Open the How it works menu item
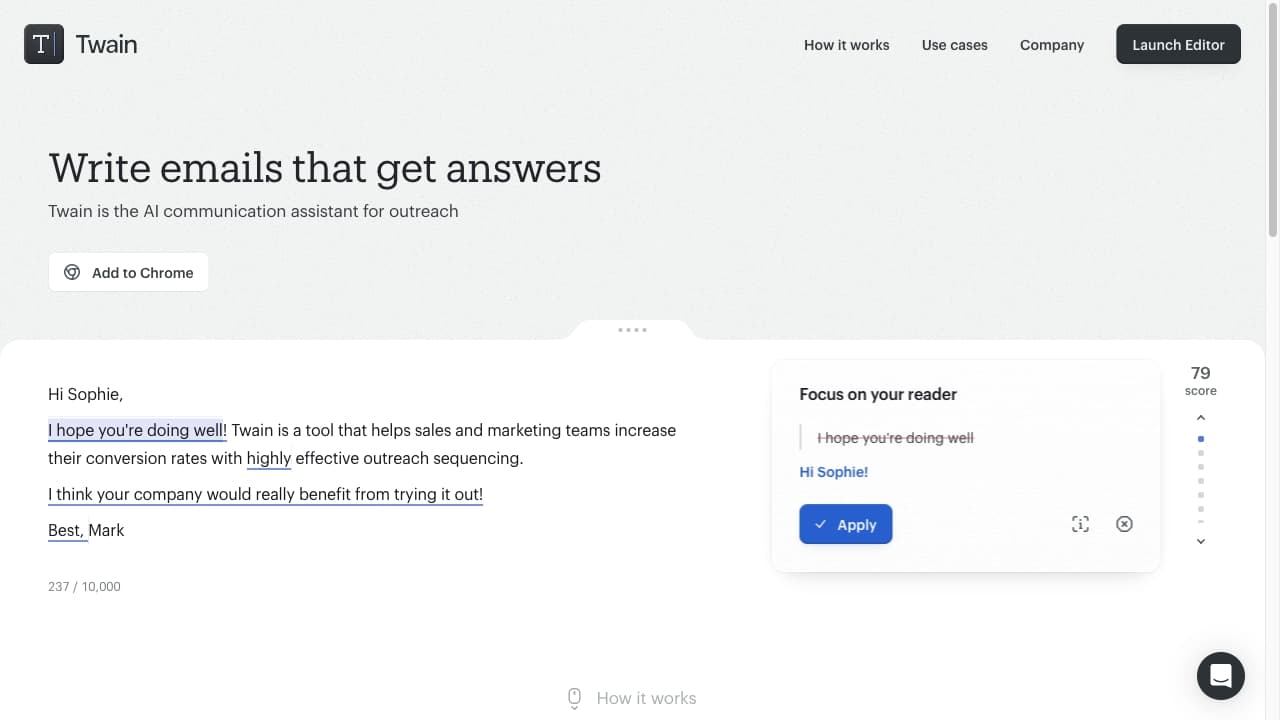The width and height of the screenshot is (1280, 720). [846, 45]
